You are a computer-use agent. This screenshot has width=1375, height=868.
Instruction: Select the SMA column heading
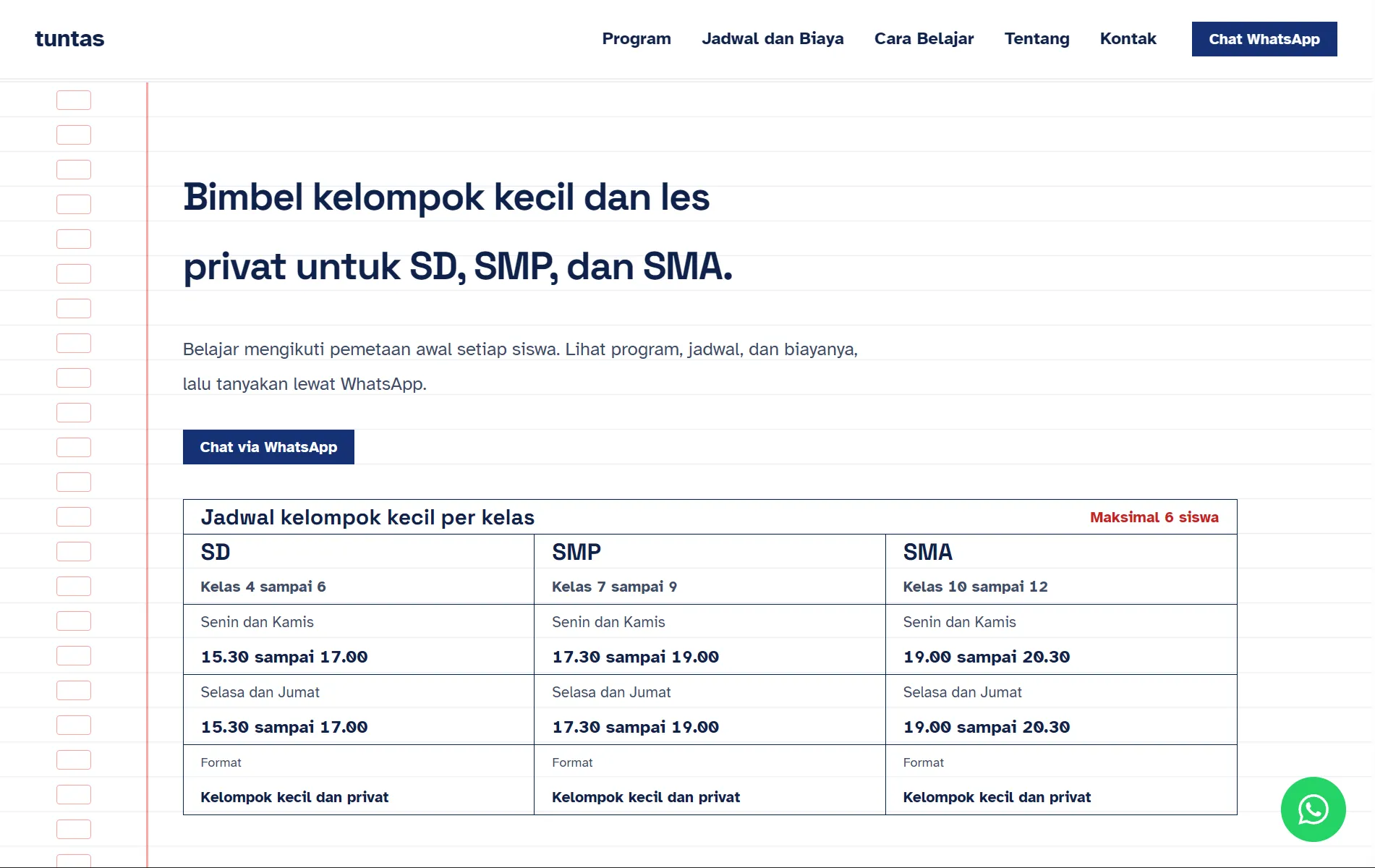coord(928,552)
